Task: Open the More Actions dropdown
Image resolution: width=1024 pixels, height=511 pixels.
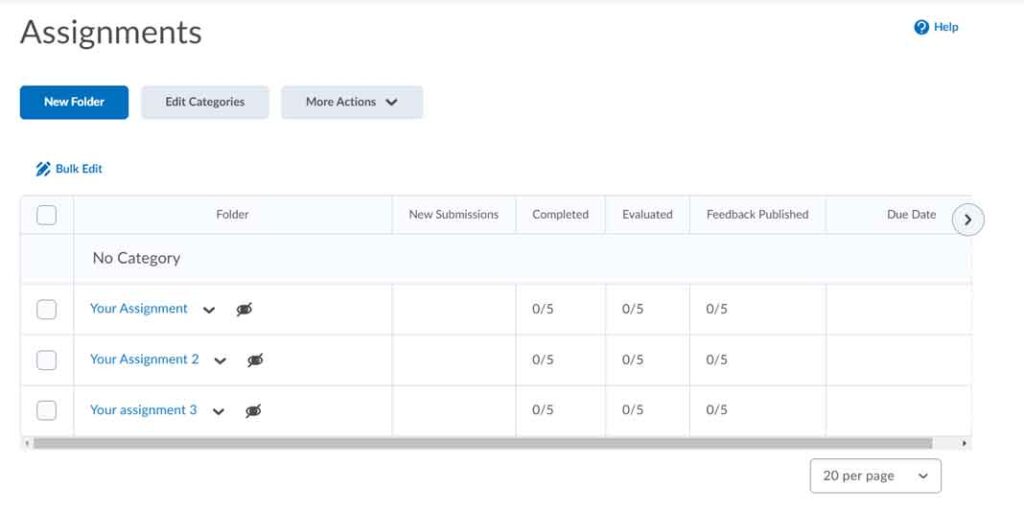Action: [x=351, y=102]
